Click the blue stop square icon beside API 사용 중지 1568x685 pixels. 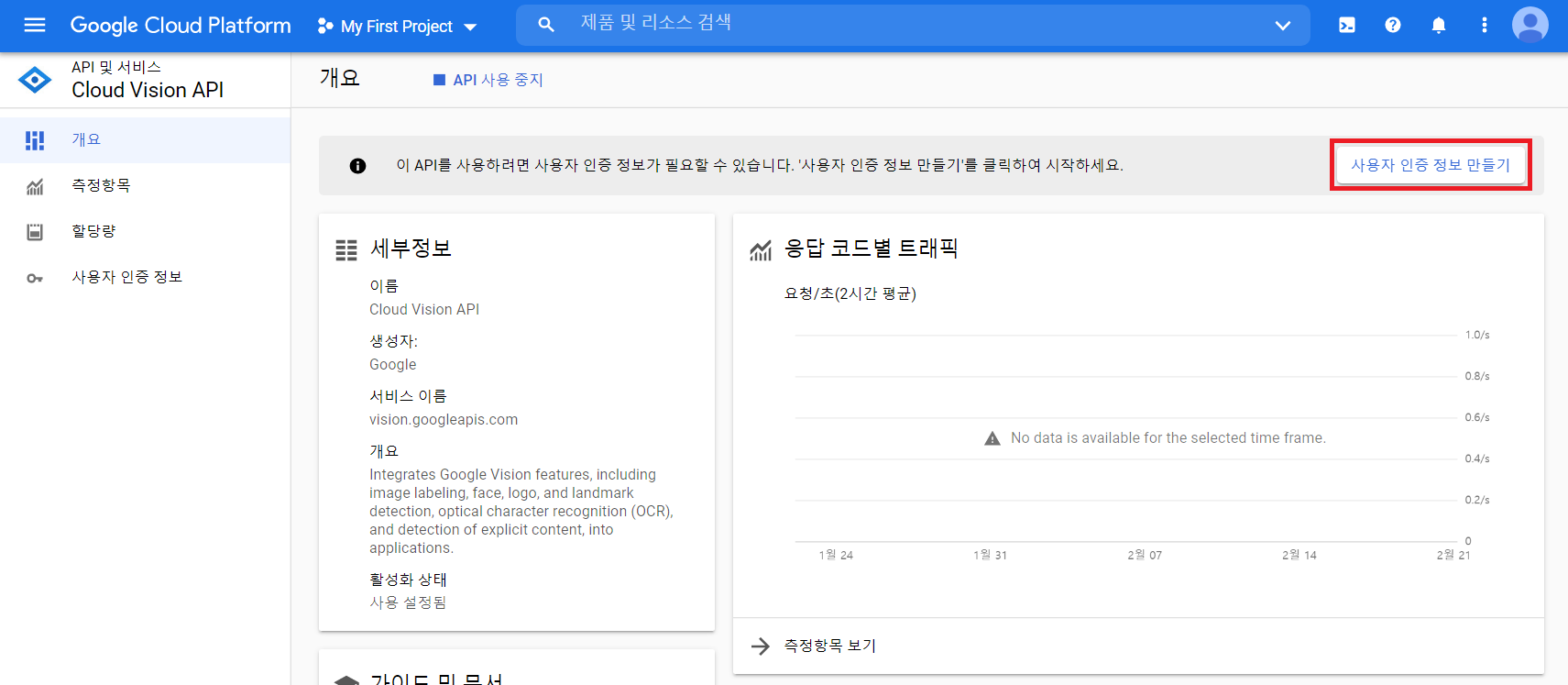[439, 80]
